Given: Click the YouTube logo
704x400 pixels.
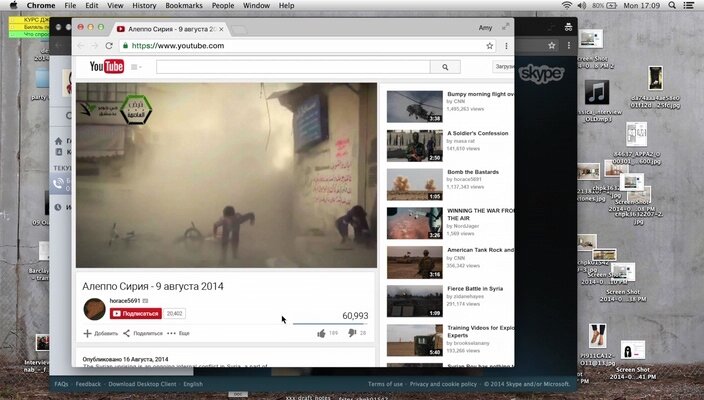Looking at the screenshot, I should (x=106, y=67).
